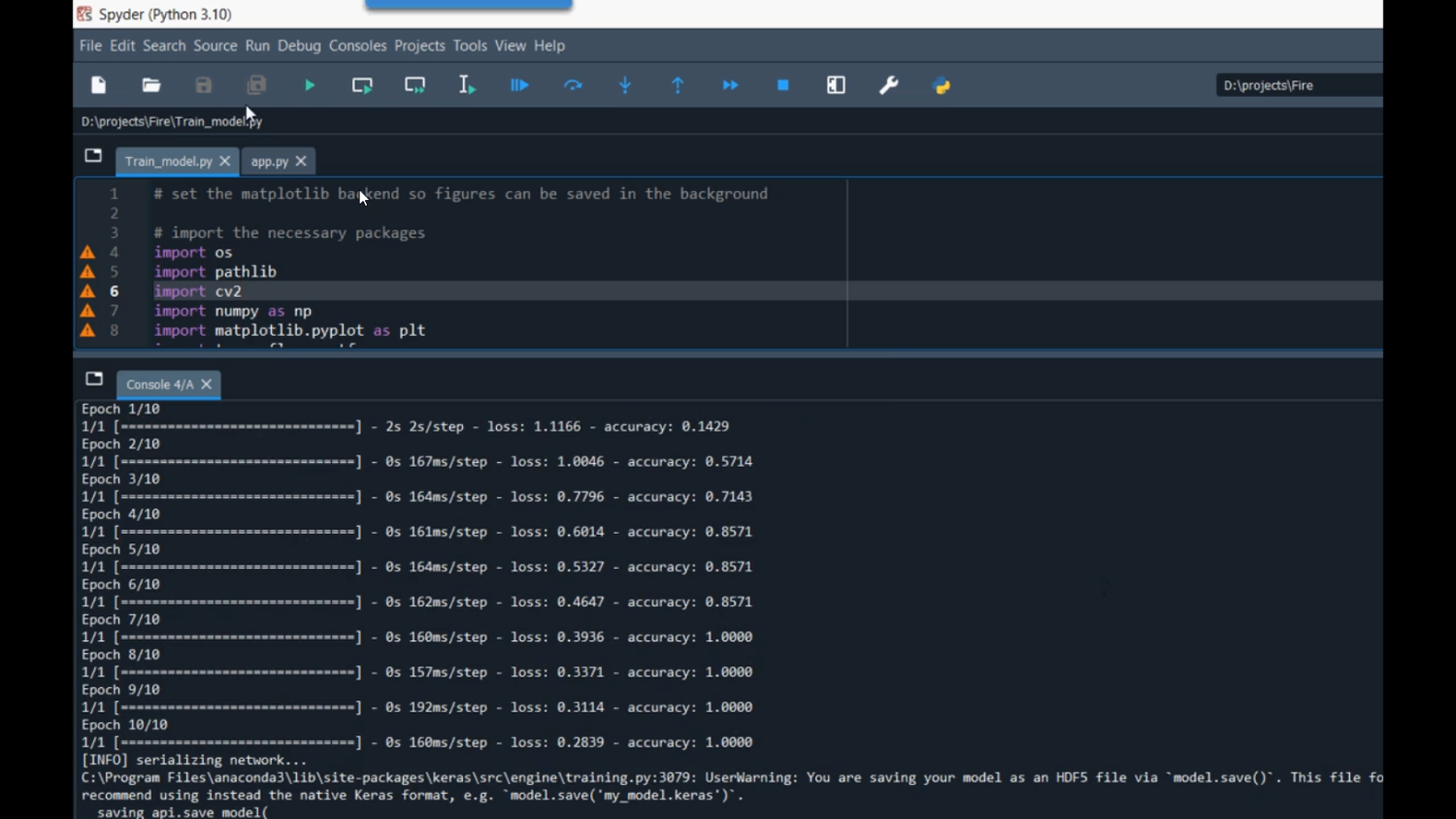Image resolution: width=1456 pixels, height=819 pixels.
Task: Click the New file icon
Action: coord(99,85)
